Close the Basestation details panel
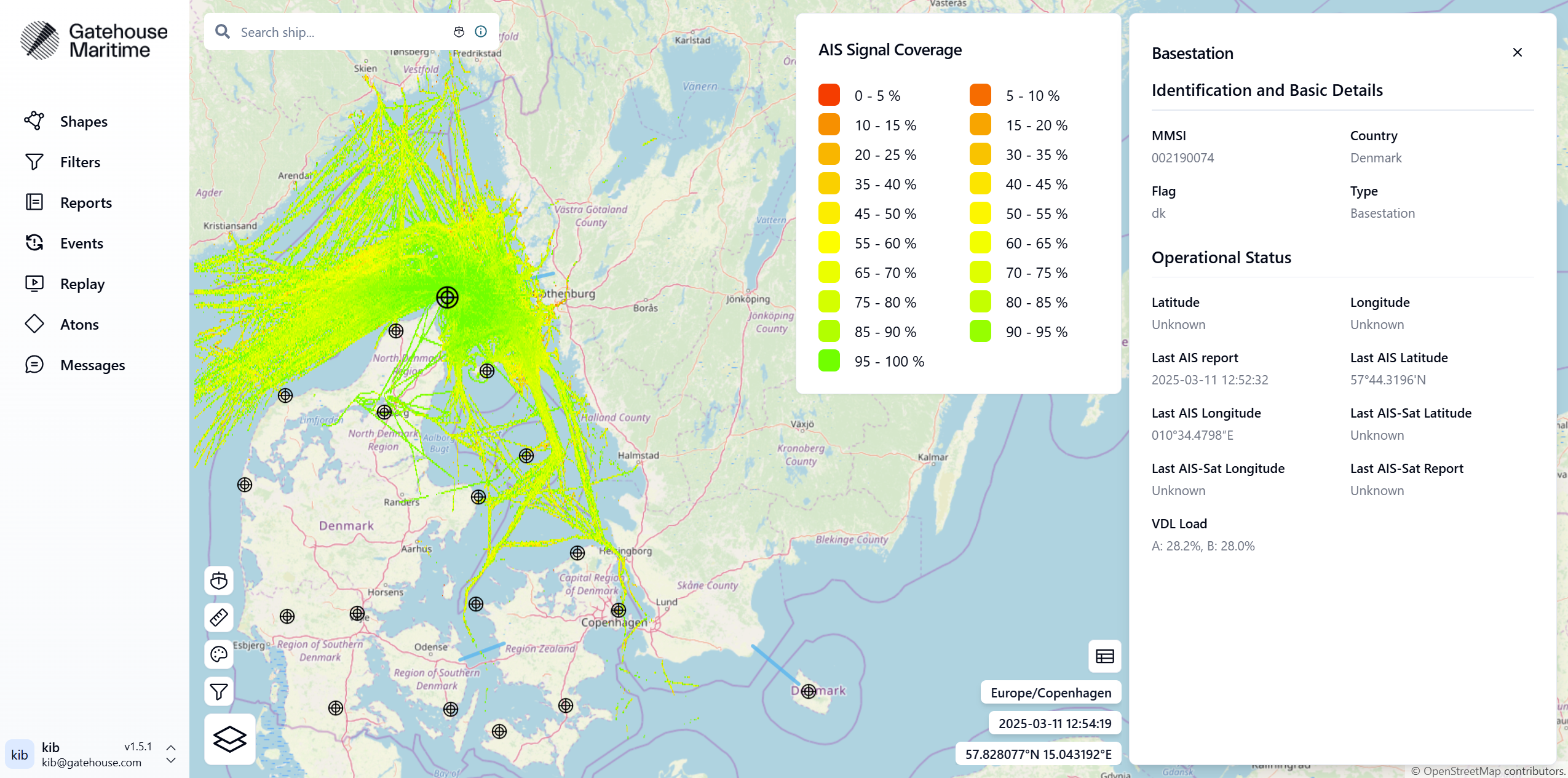 [x=1517, y=52]
